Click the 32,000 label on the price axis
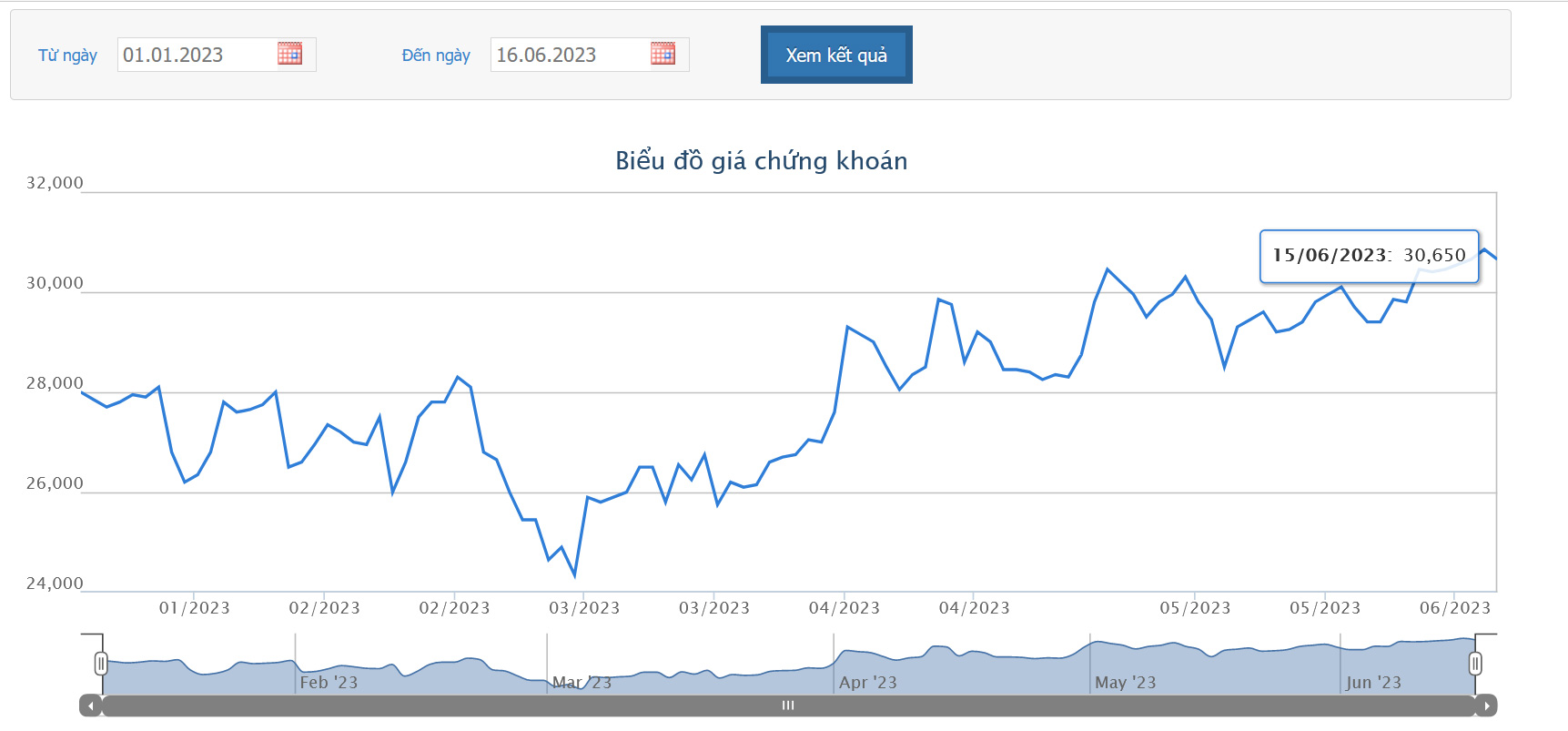The width and height of the screenshot is (1568, 731). point(55,183)
